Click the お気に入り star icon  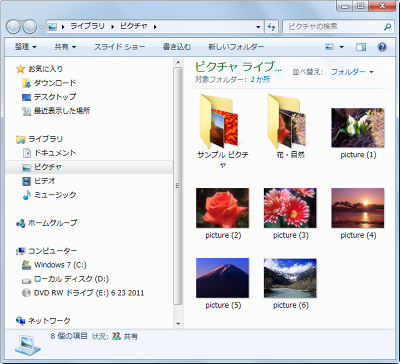[21, 69]
